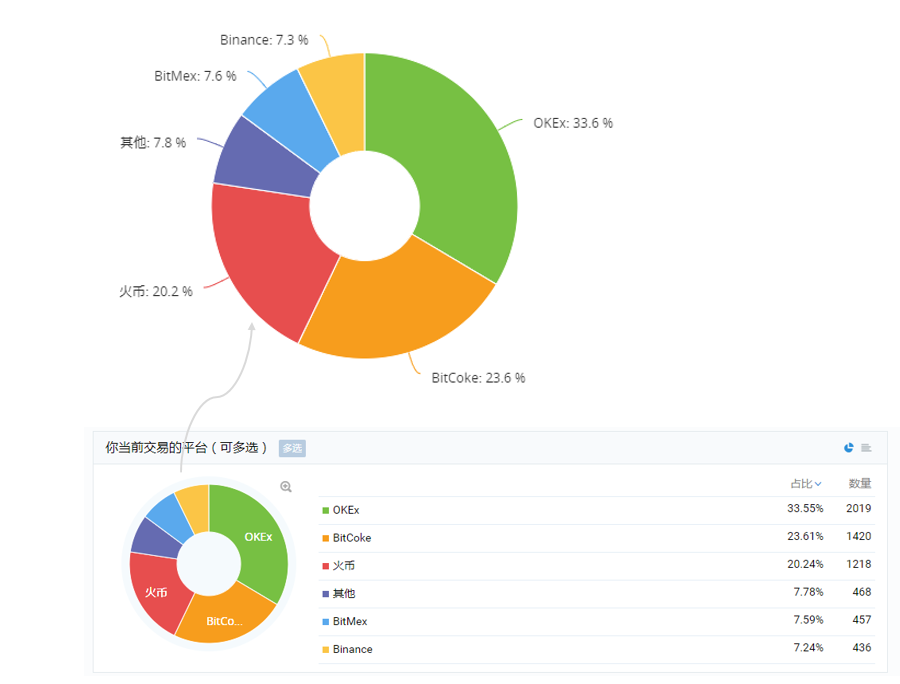Viewport: 900px width, 684px height.
Task: Click the 33.55% percentage value
Action: coord(805,508)
